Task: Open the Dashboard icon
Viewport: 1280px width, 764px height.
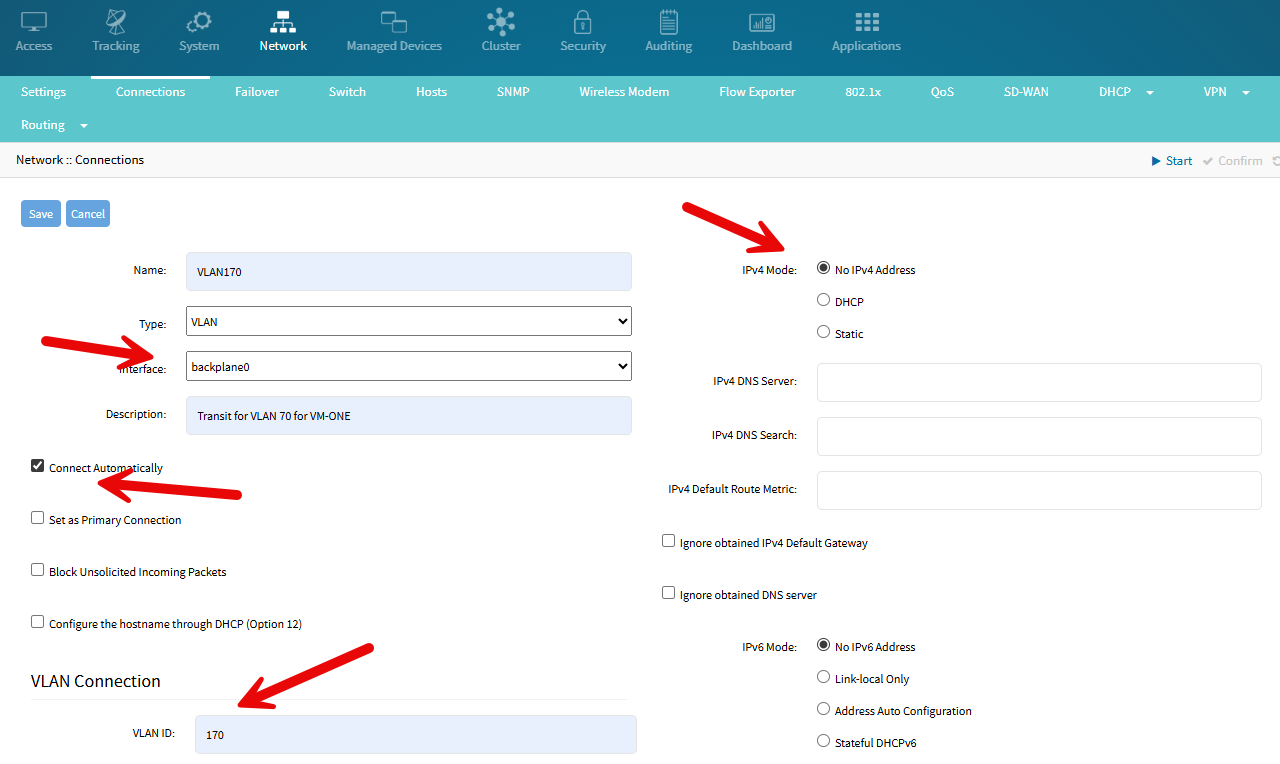Action: 762,22
